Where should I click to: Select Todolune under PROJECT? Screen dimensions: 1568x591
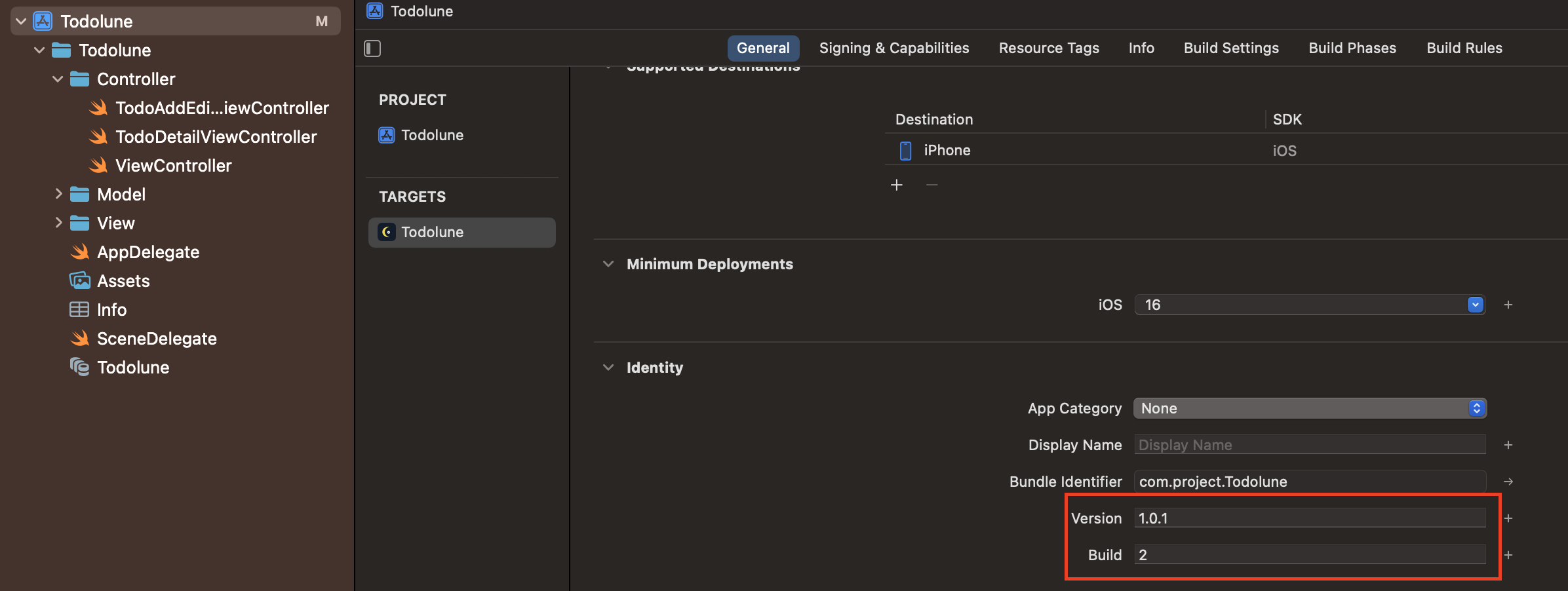(432, 135)
